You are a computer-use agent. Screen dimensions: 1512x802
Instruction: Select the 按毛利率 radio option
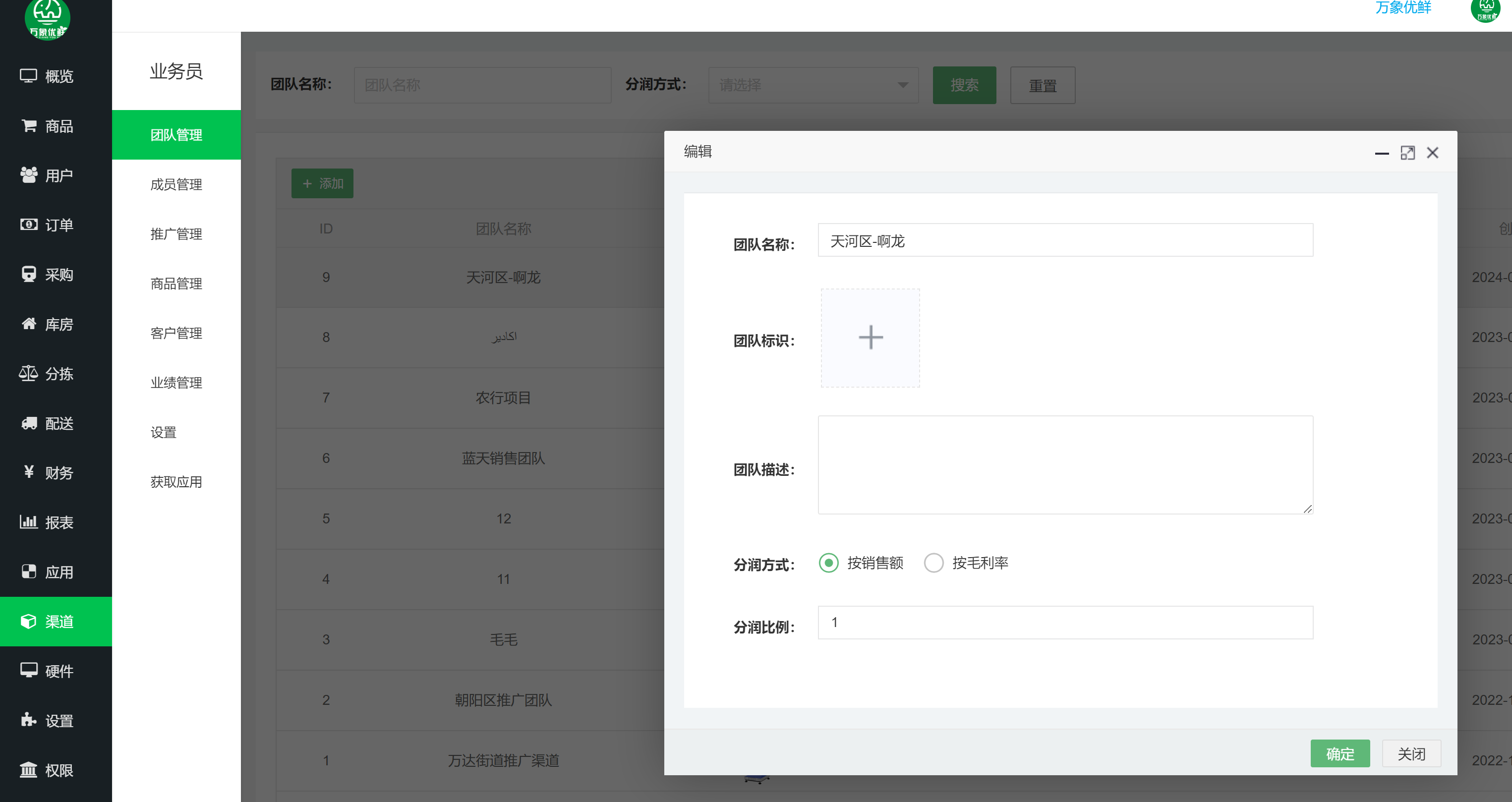point(933,563)
